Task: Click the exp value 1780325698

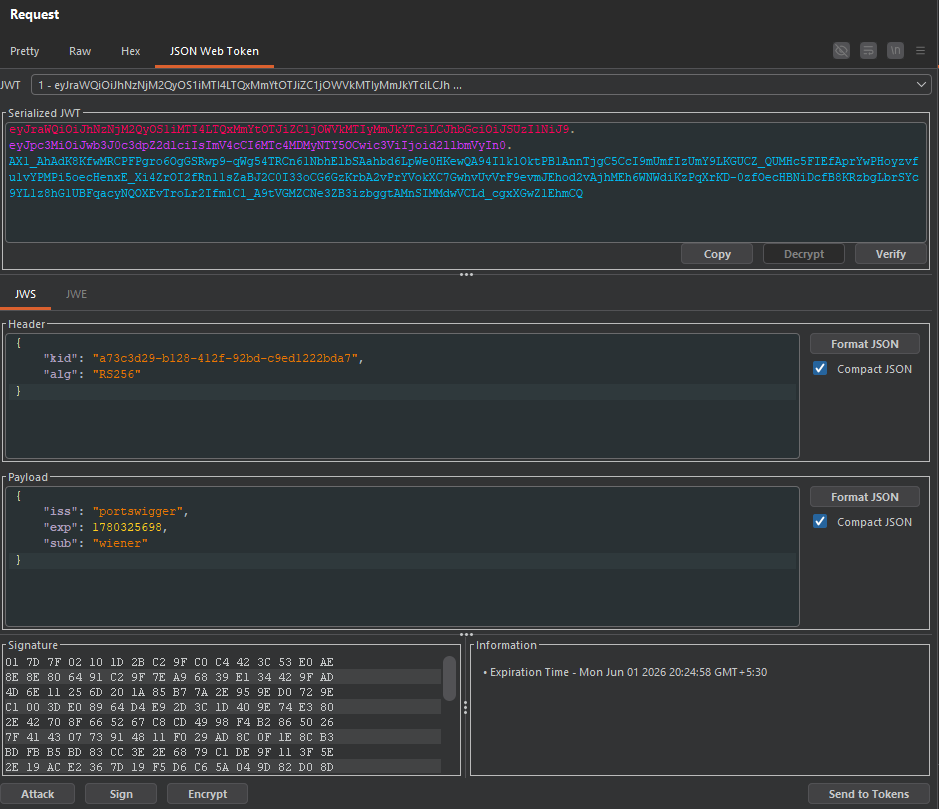Action: point(127,528)
